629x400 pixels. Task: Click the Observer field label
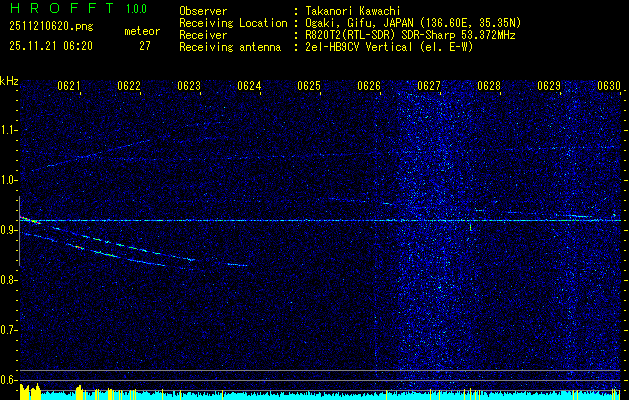(x=203, y=11)
